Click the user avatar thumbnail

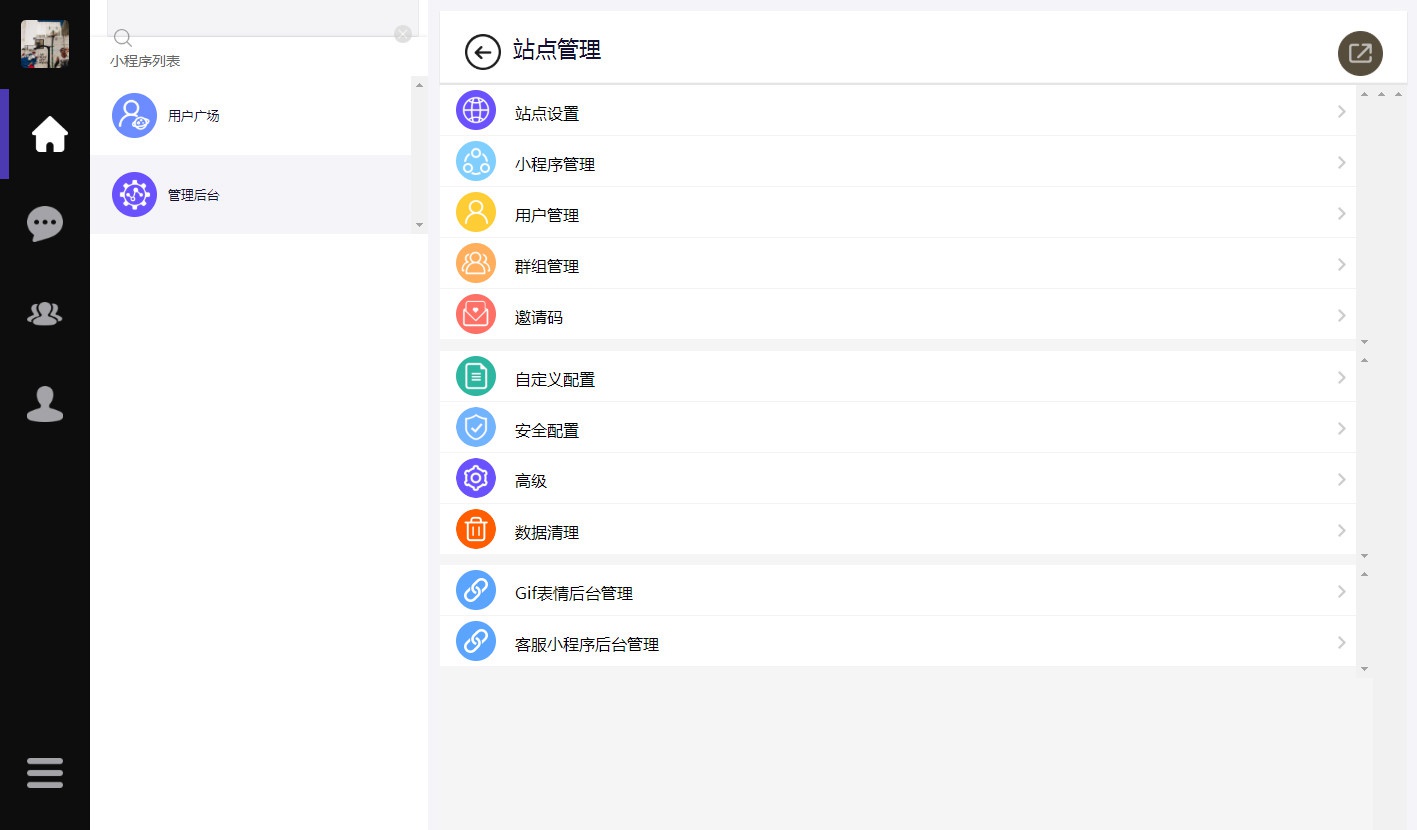45,44
